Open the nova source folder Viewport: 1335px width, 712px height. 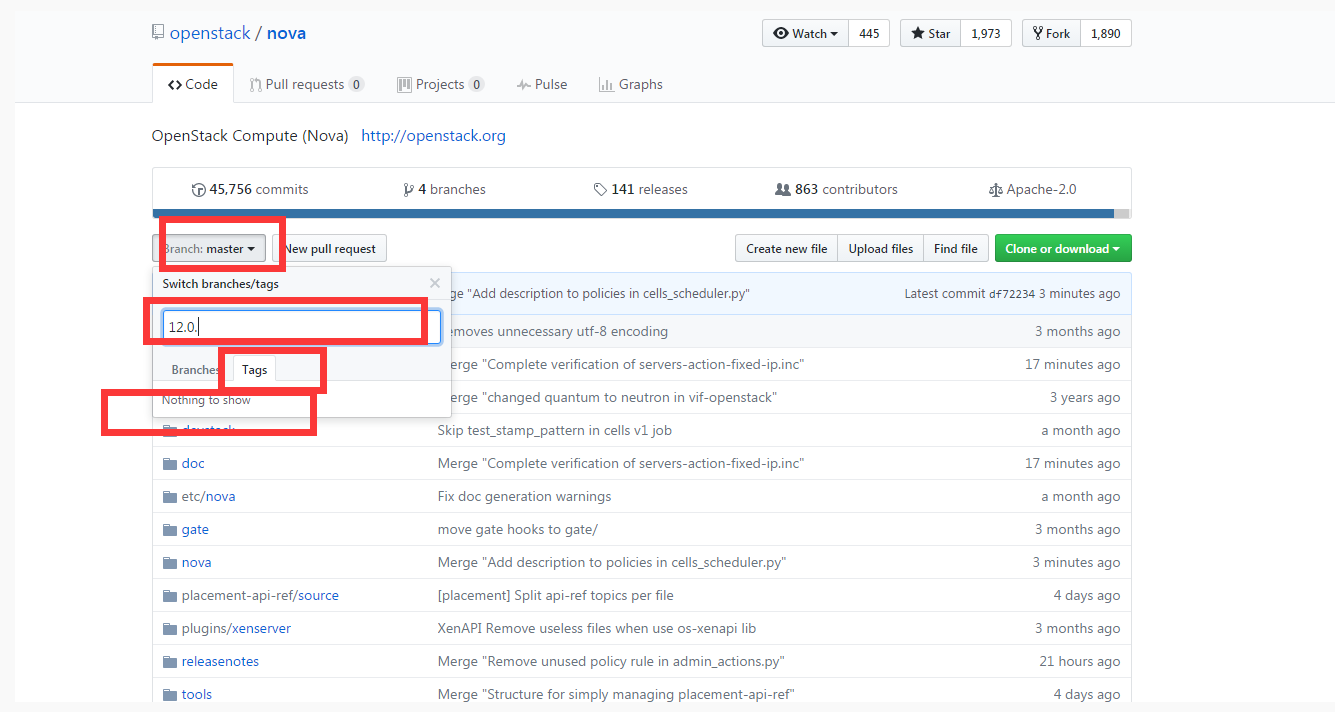[x=196, y=562]
